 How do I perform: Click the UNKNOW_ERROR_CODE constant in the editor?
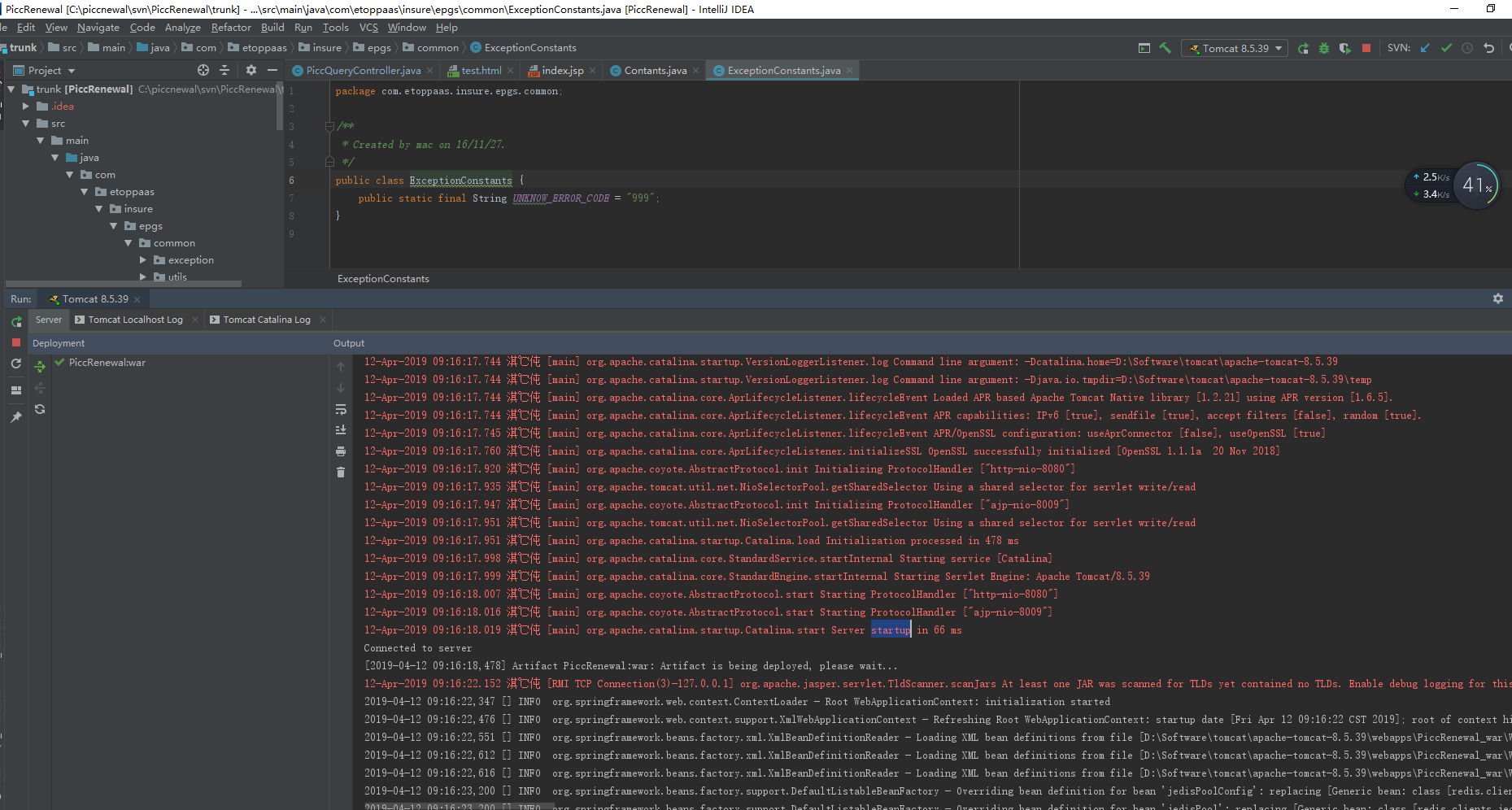(x=560, y=198)
